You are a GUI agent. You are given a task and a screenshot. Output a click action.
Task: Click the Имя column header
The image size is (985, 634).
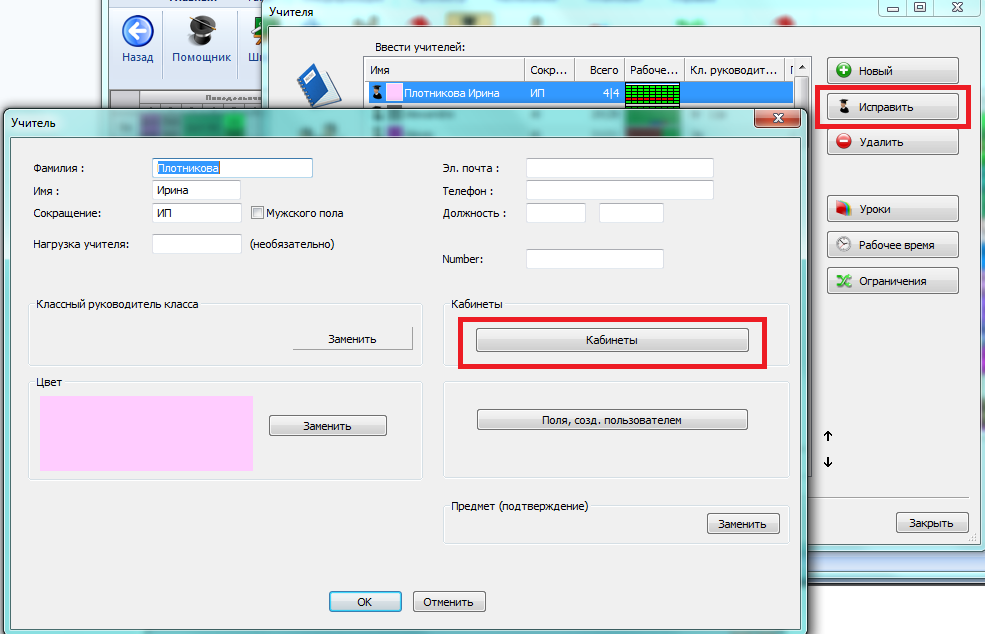tap(444, 70)
